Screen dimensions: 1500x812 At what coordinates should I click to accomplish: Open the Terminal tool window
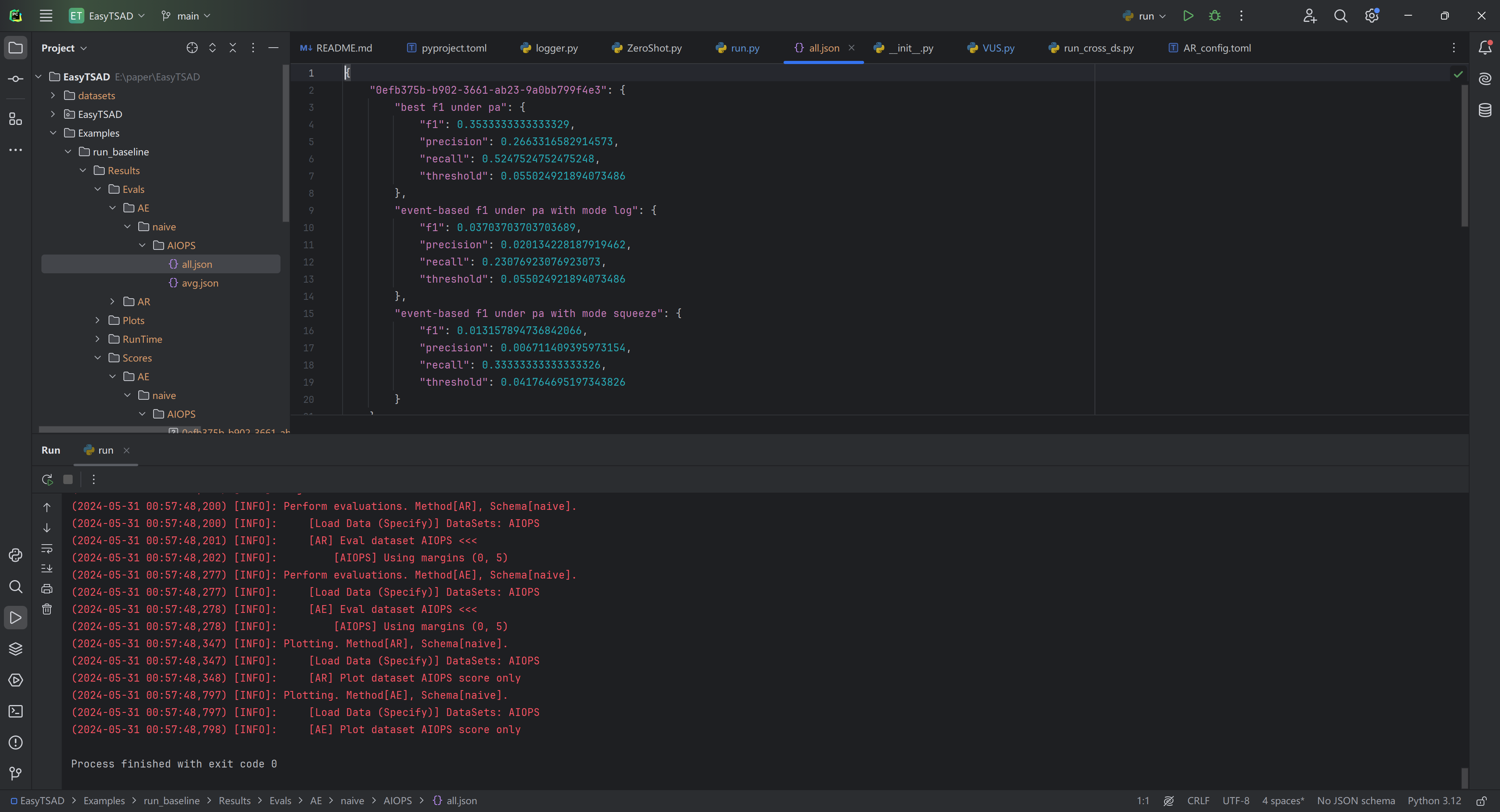(16, 711)
